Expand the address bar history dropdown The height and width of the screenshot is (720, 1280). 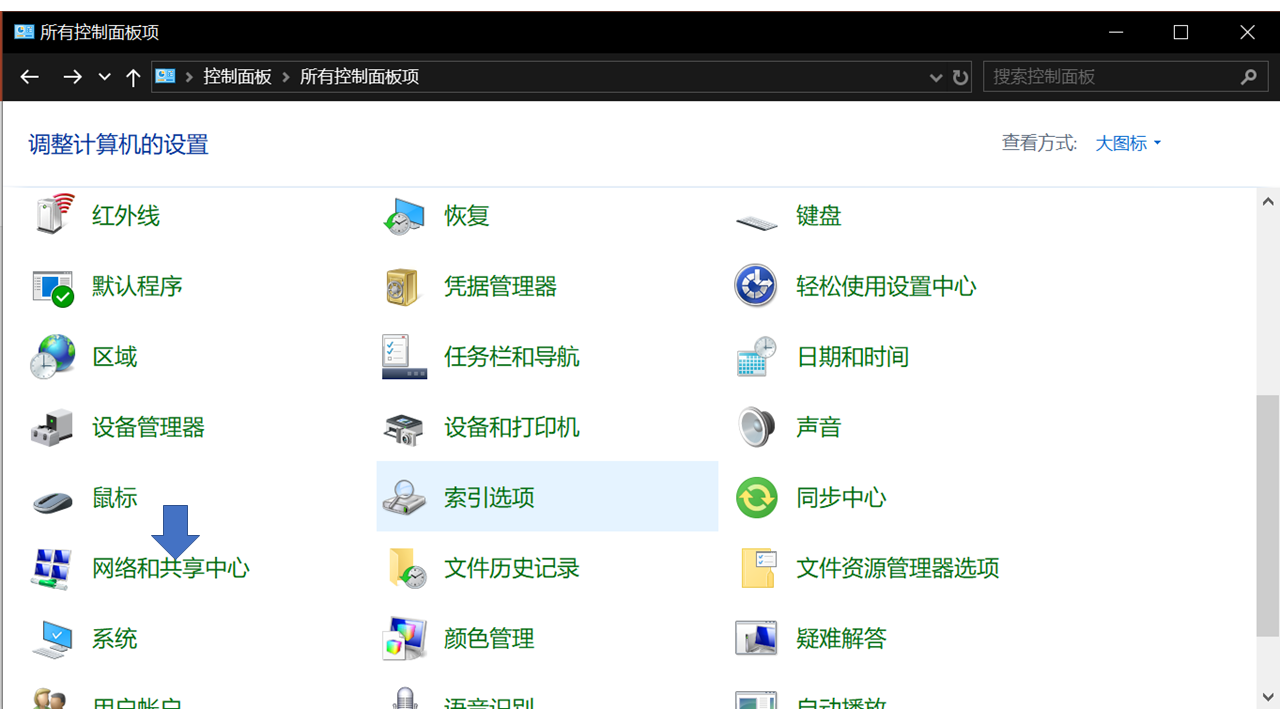pos(936,77)
